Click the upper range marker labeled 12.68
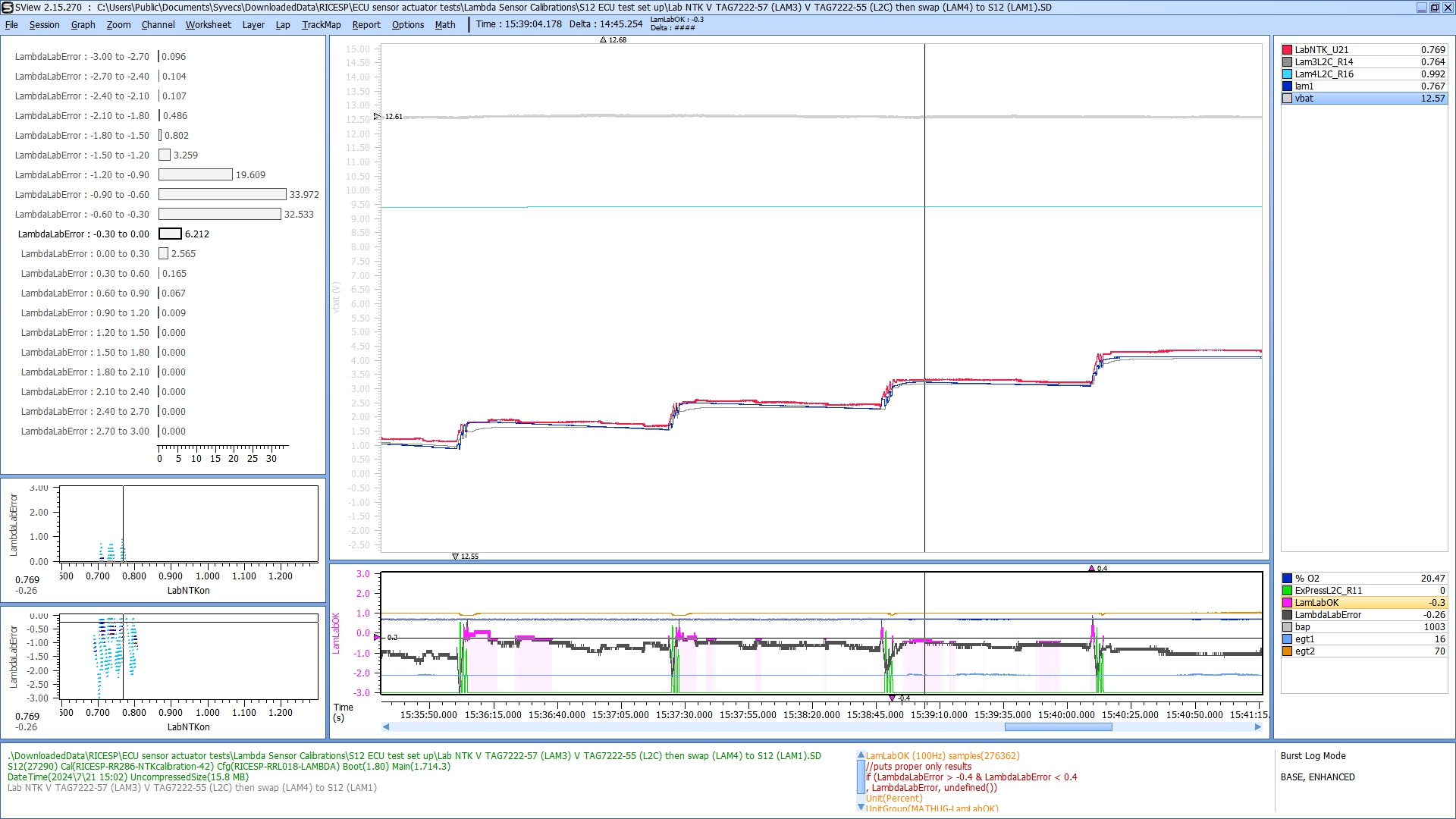1456x819 pixels. (x=604, y=40)
